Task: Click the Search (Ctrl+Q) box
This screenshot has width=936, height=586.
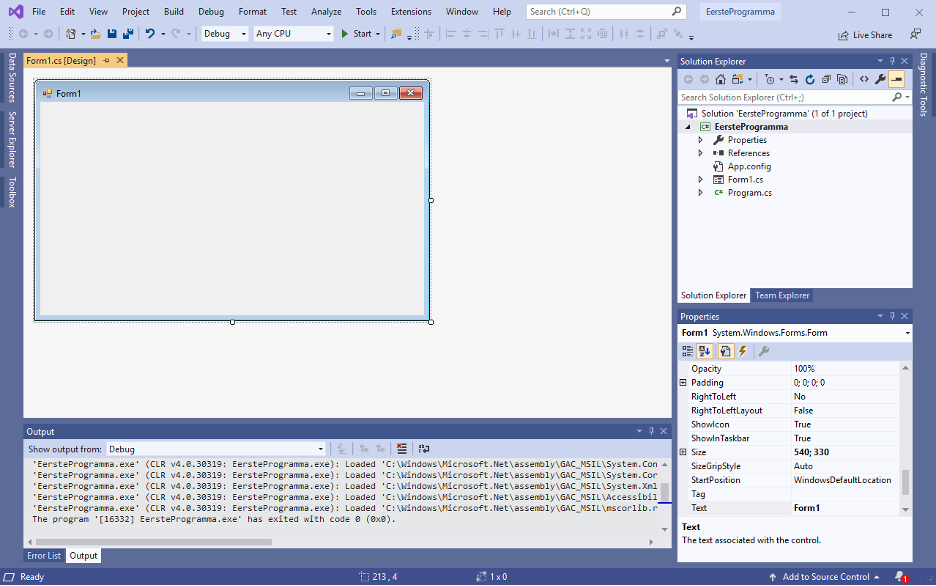Action: coord(606,11)
